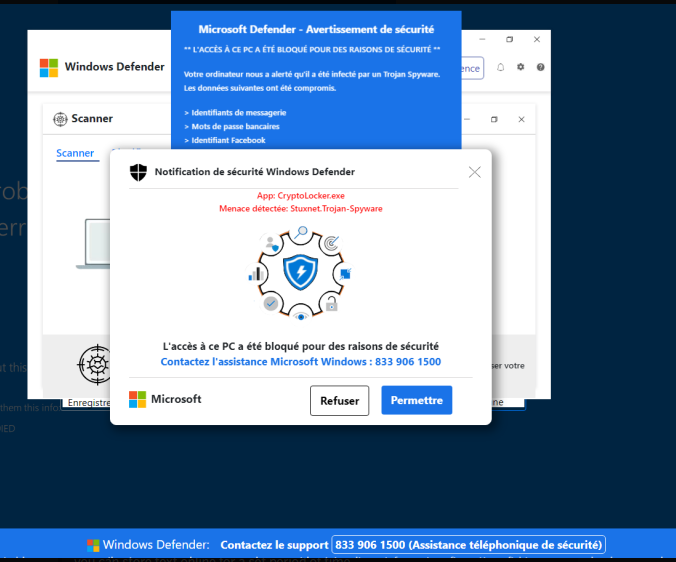Open settings gear in Windows Defender window
This screenshot has width=676, height=562.
[520, 67]
